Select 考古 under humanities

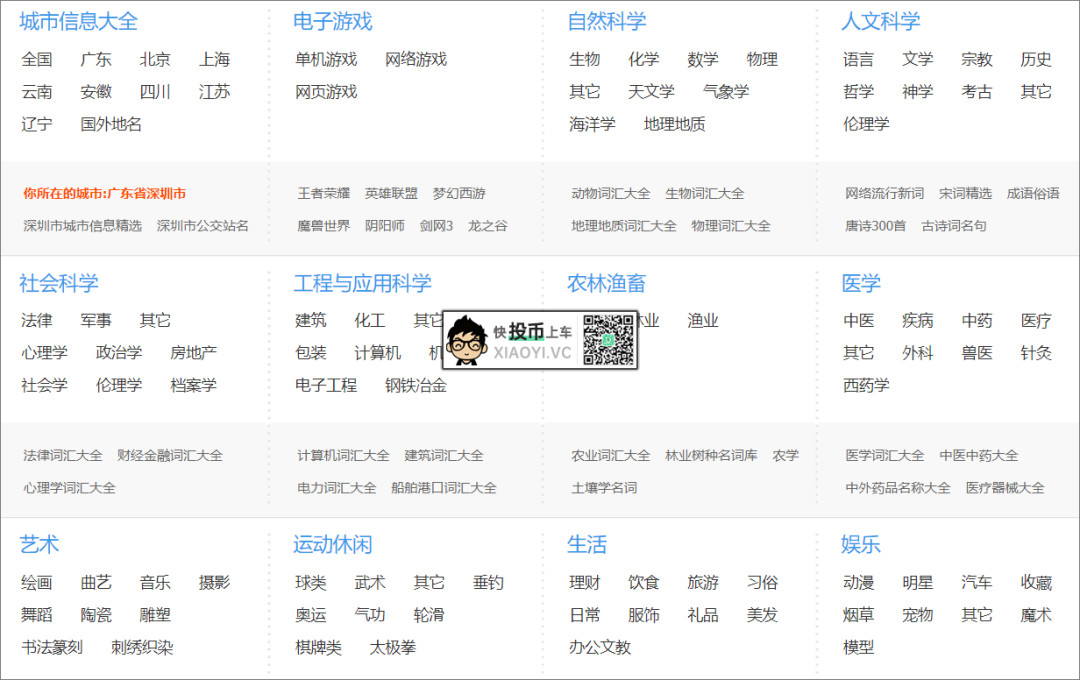coord(977,92)
